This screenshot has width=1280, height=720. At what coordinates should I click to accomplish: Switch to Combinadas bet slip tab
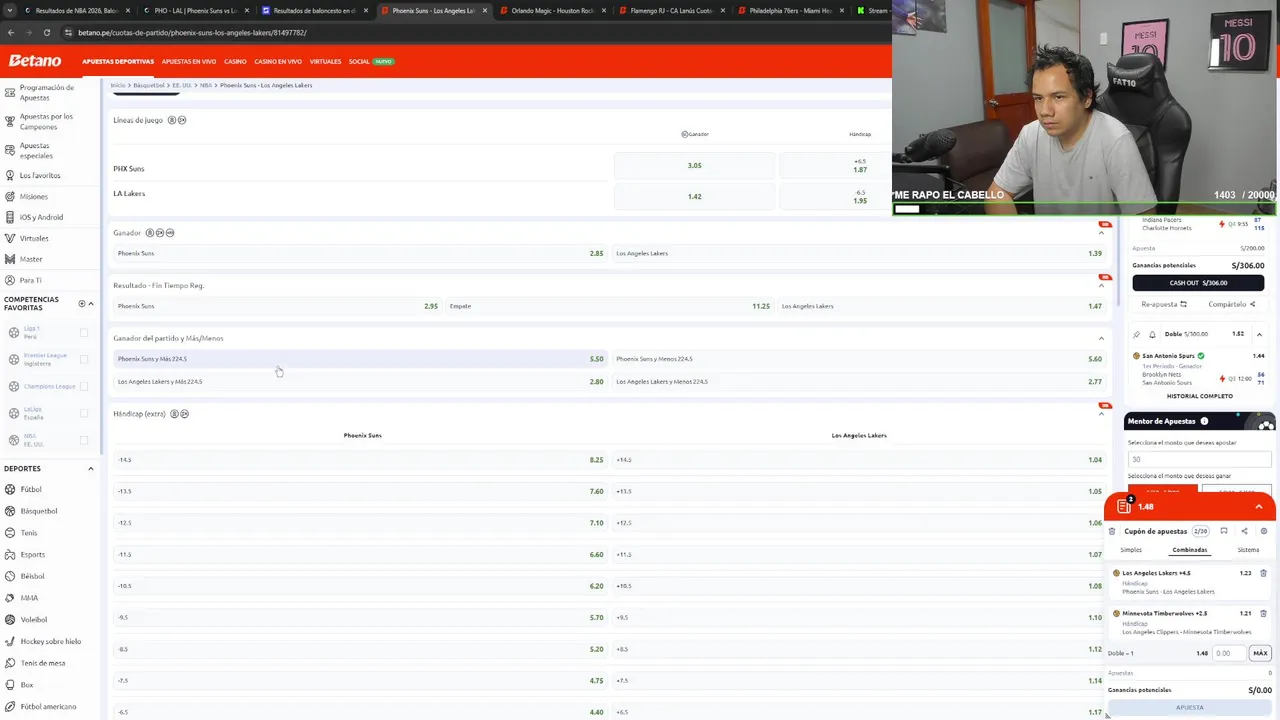click(1190, 550)
